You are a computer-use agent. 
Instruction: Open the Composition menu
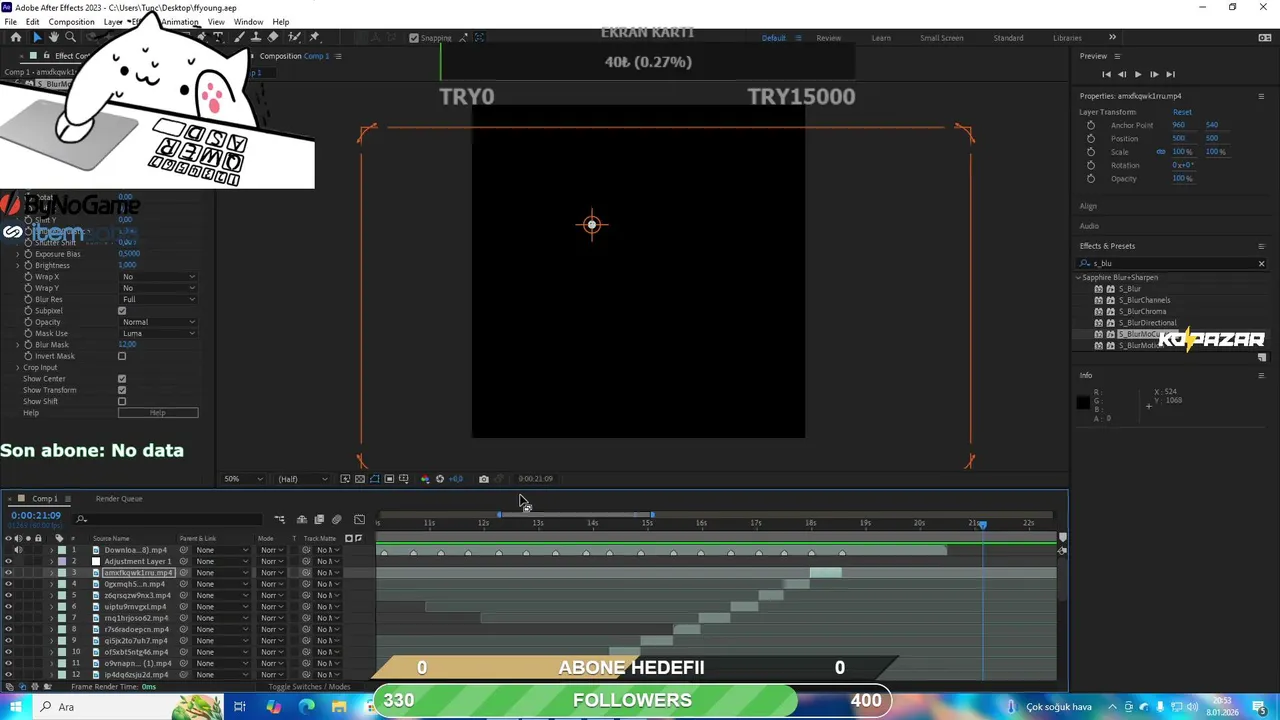click(71, 22)
